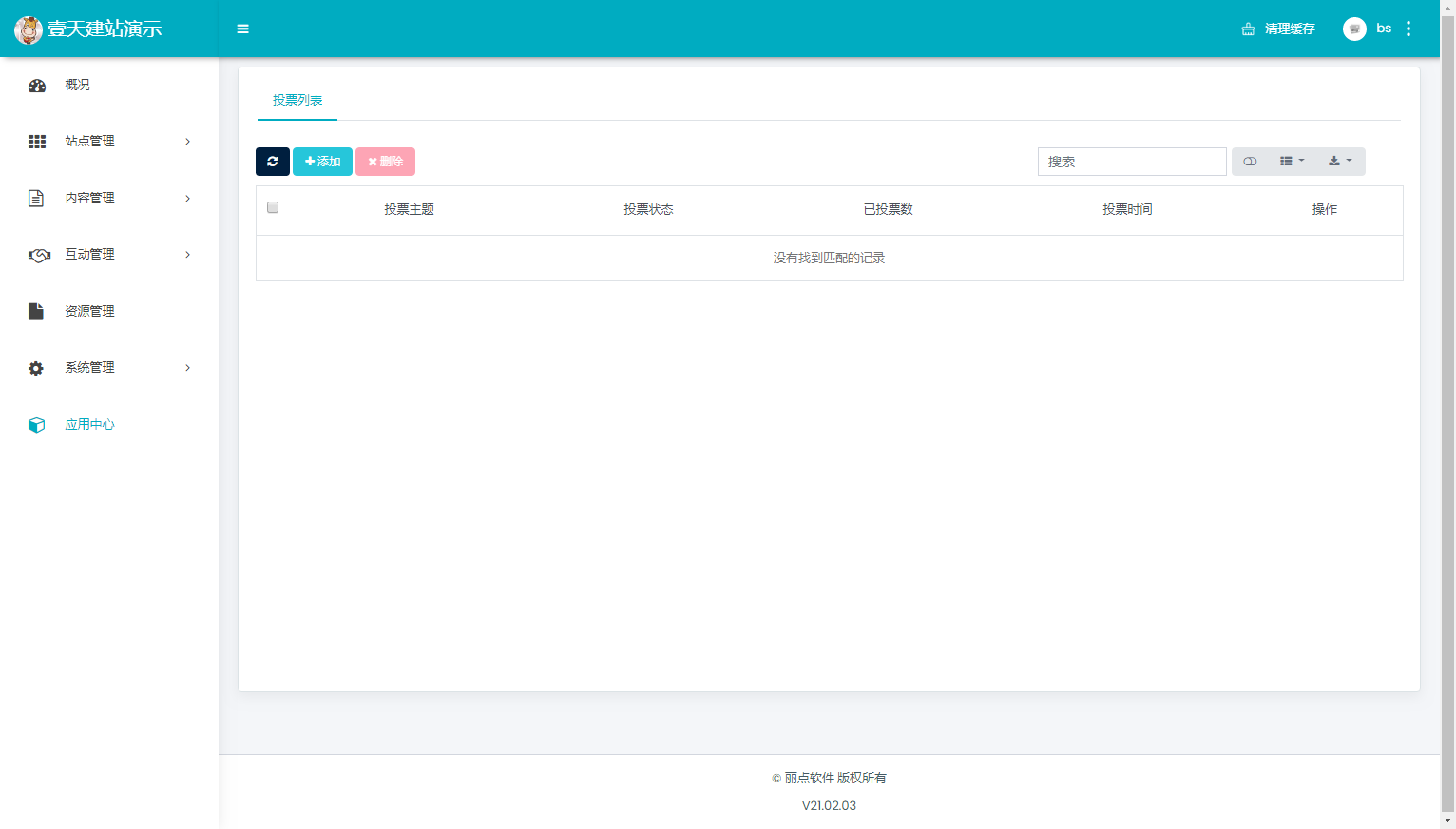Viewport: 1456px width, 829px height.
Task: Click the 系统管理 gear icon
Action: tap(36, 368)
